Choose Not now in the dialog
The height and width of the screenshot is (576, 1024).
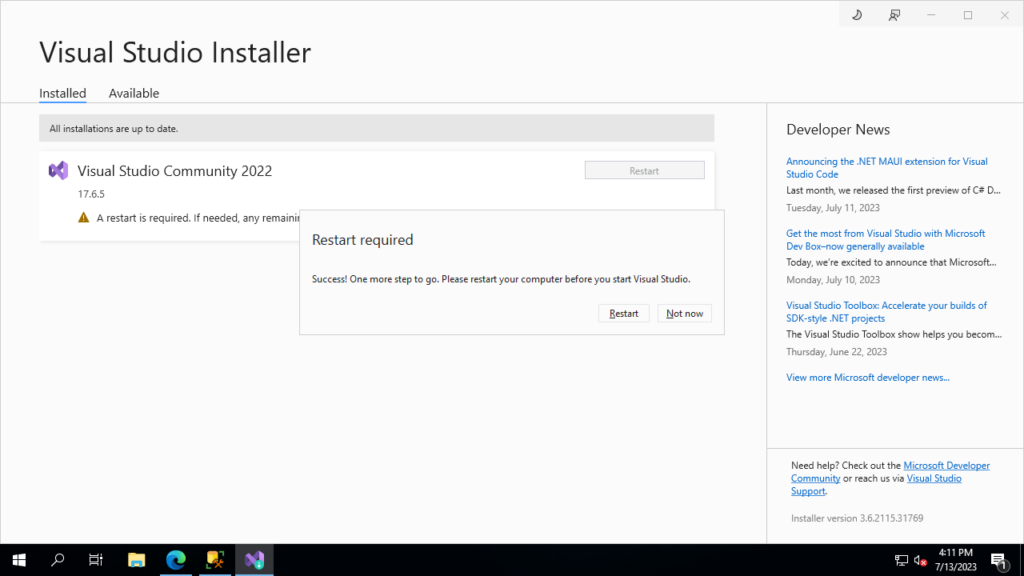684,313
